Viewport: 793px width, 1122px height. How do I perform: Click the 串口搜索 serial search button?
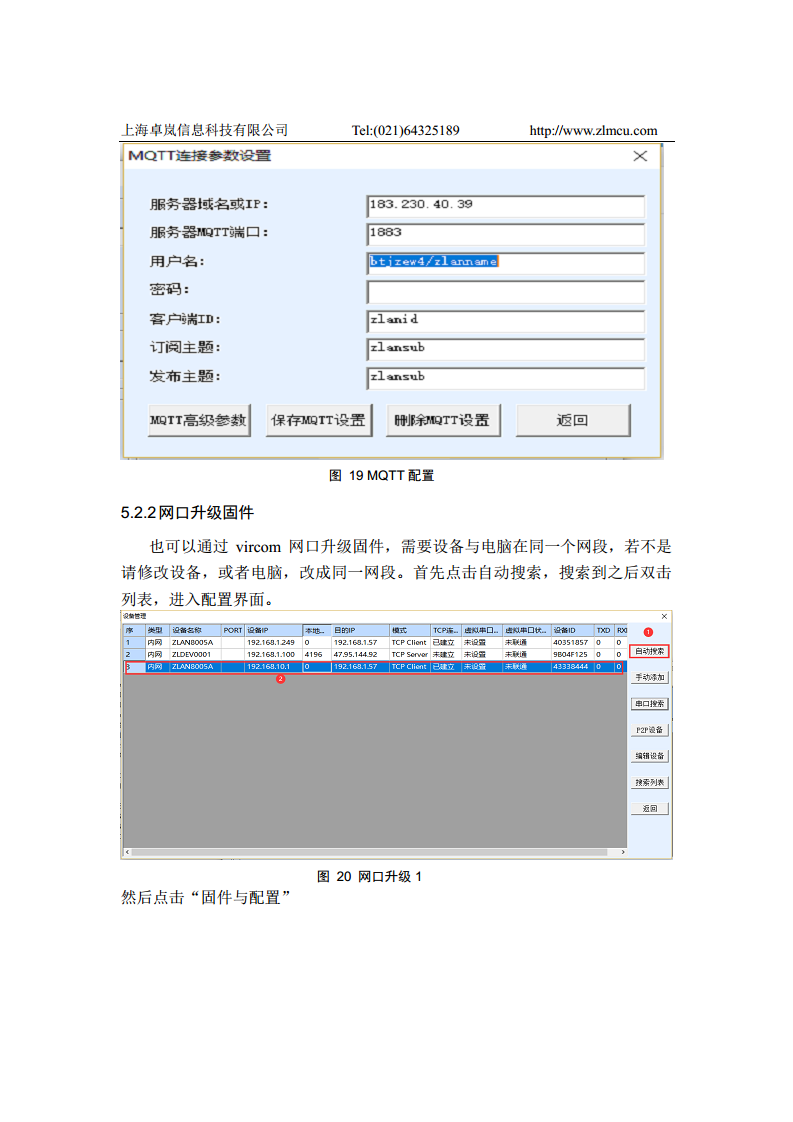point(649,704)
